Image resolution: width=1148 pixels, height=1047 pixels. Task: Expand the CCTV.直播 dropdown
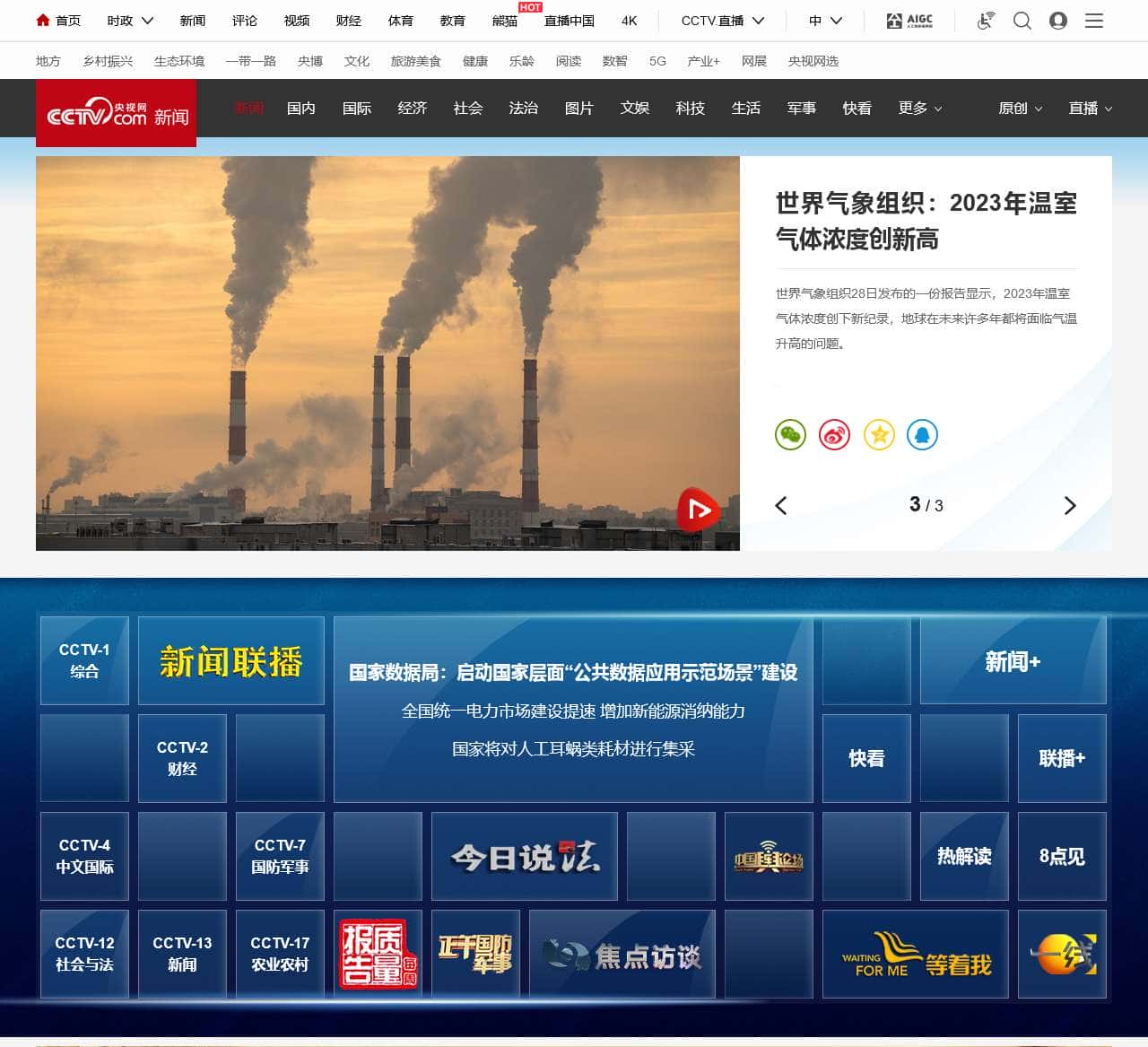tap(722, 21)
